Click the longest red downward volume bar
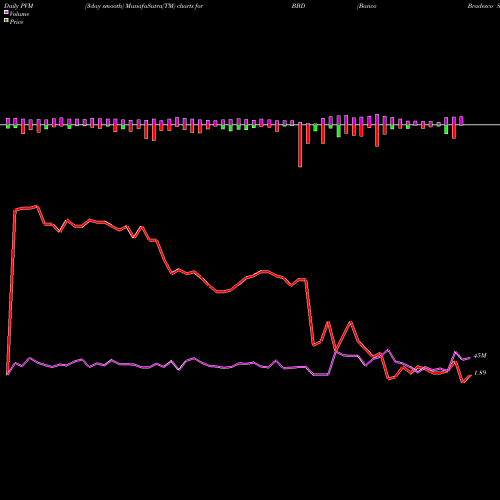The width and height of the screenshot is (500, 500). pyautogui.click(x=300, y=145)
